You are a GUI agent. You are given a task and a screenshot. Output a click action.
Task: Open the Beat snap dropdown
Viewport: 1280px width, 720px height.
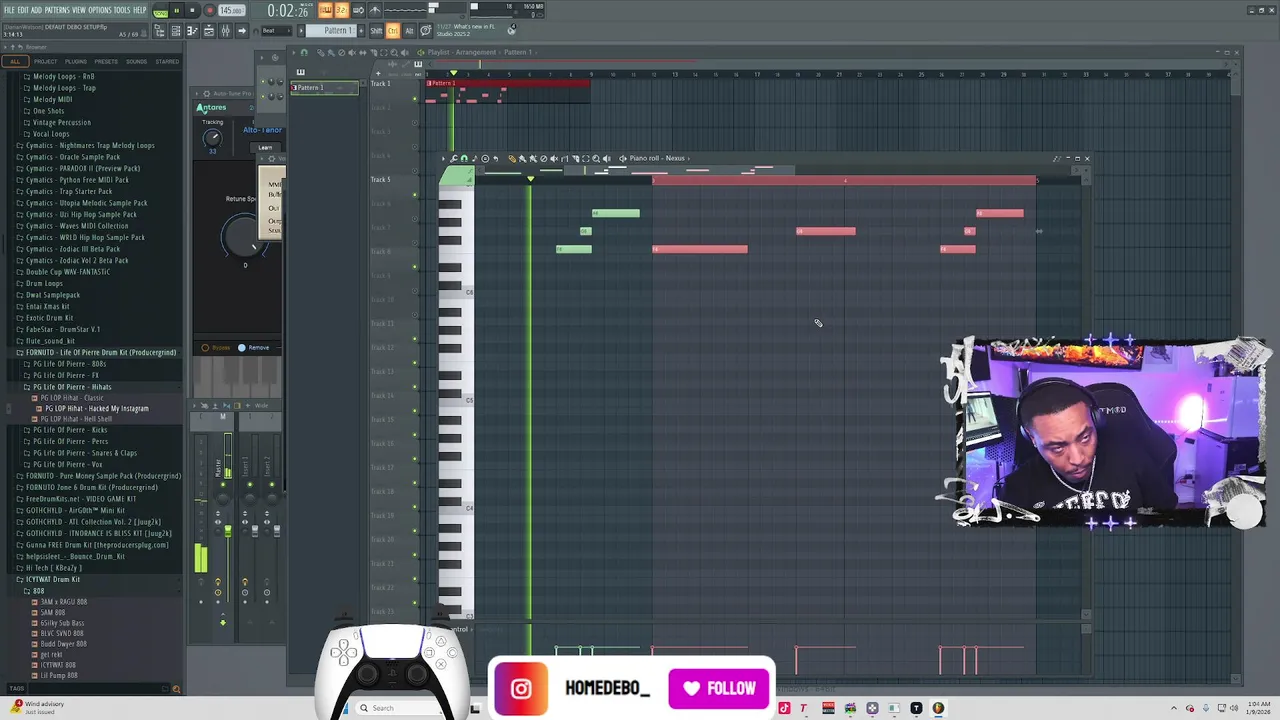pos(276,31)
